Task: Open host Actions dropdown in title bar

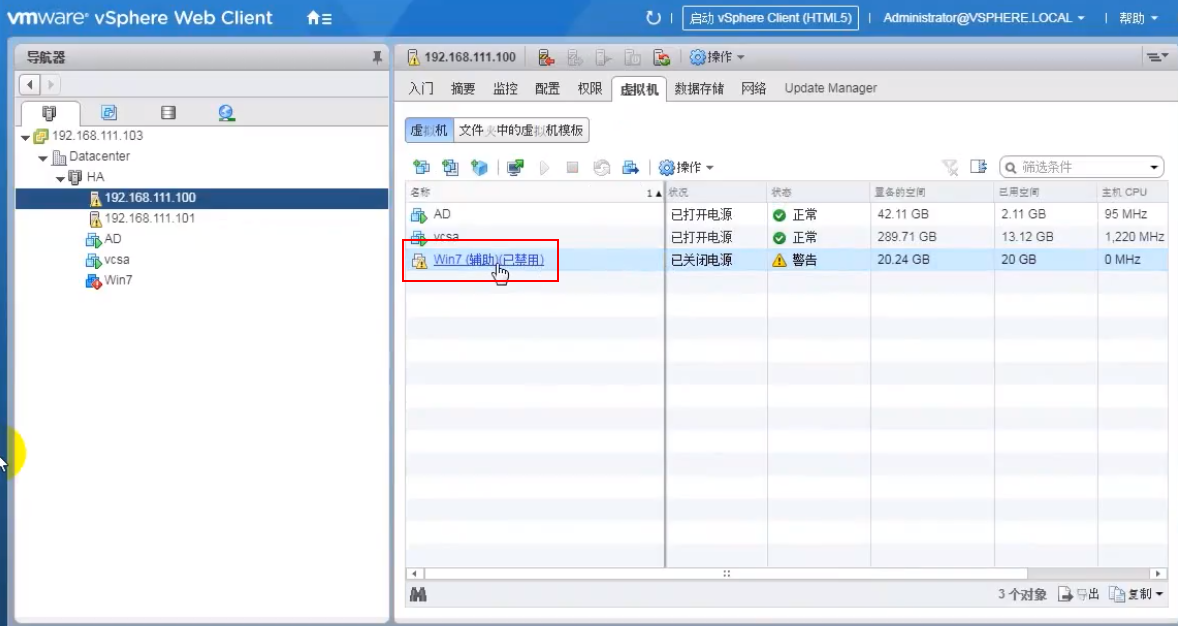Action: (717, 57)
